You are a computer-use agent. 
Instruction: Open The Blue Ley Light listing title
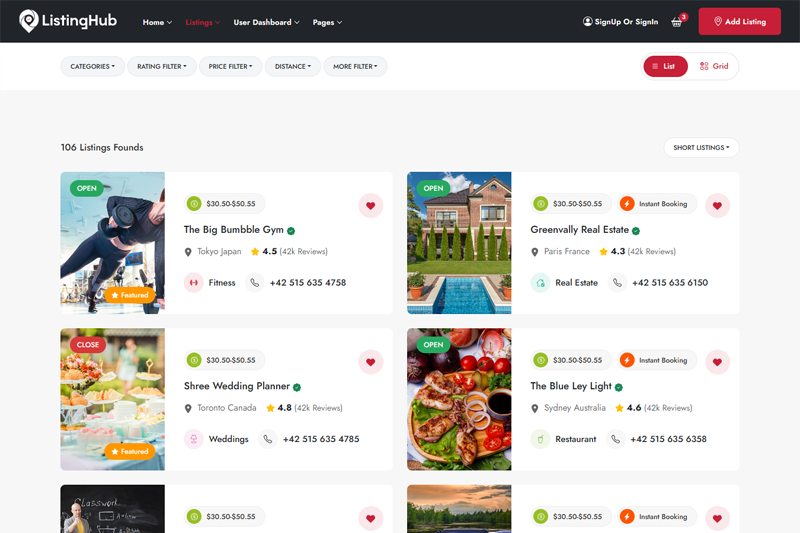[x=571, y=386]
